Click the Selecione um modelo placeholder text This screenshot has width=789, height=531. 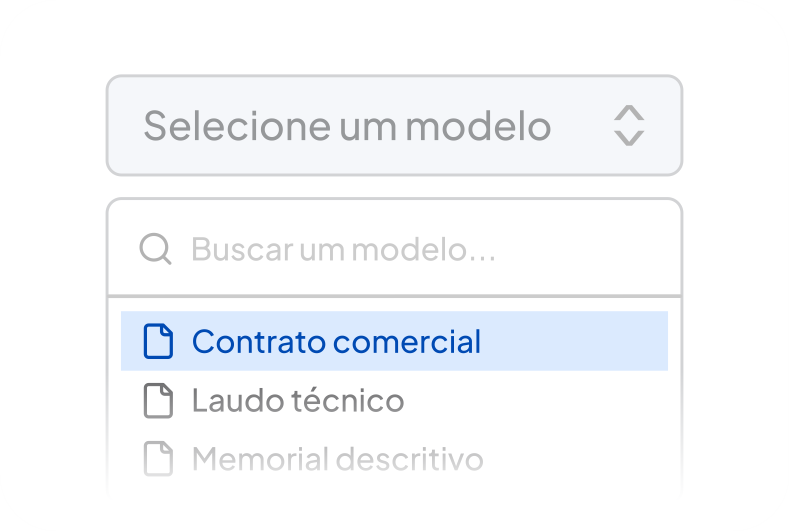pyautogui.click(x=347, y=126)
